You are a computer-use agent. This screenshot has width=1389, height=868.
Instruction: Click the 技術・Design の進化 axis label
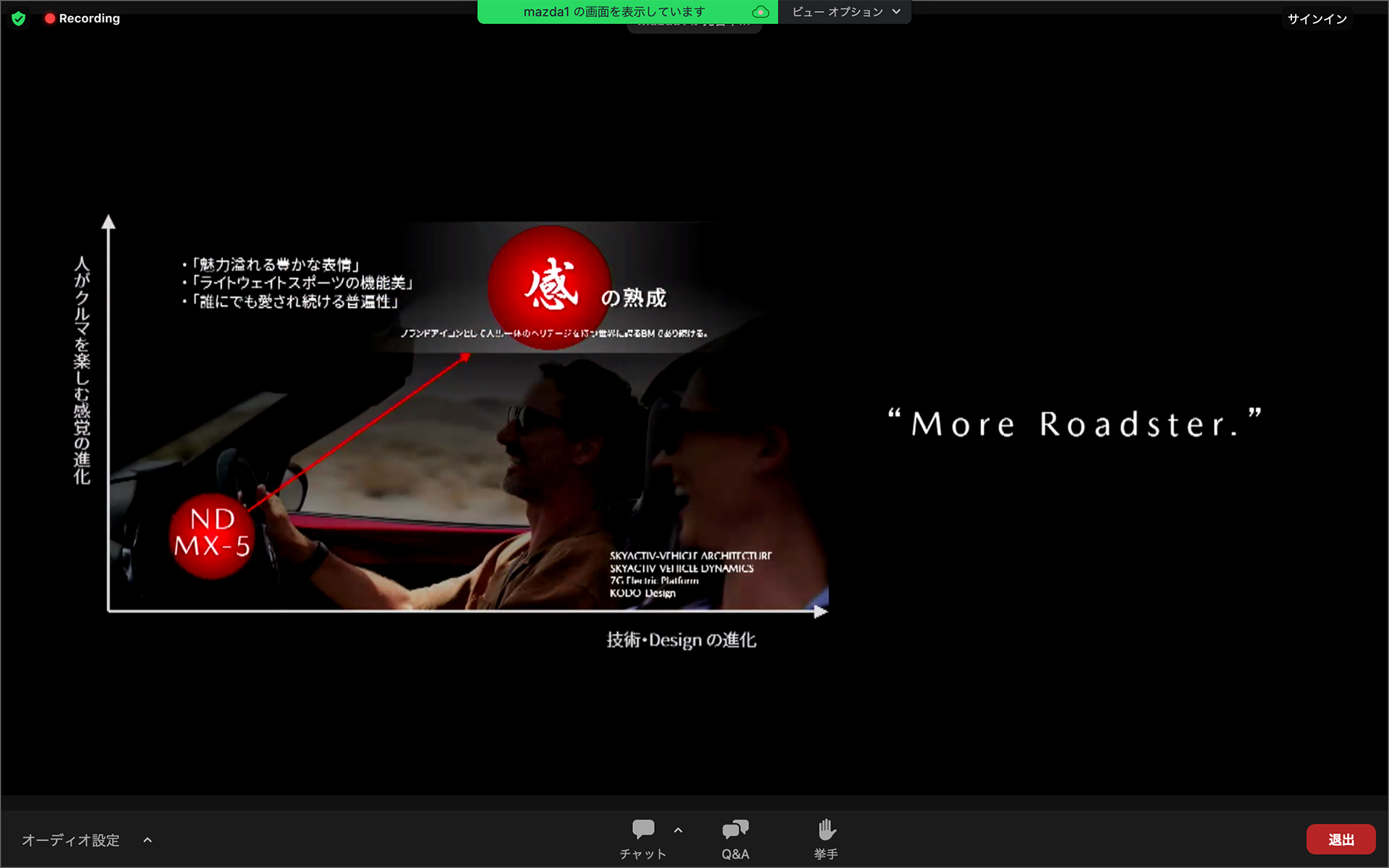tap(681, 640)
